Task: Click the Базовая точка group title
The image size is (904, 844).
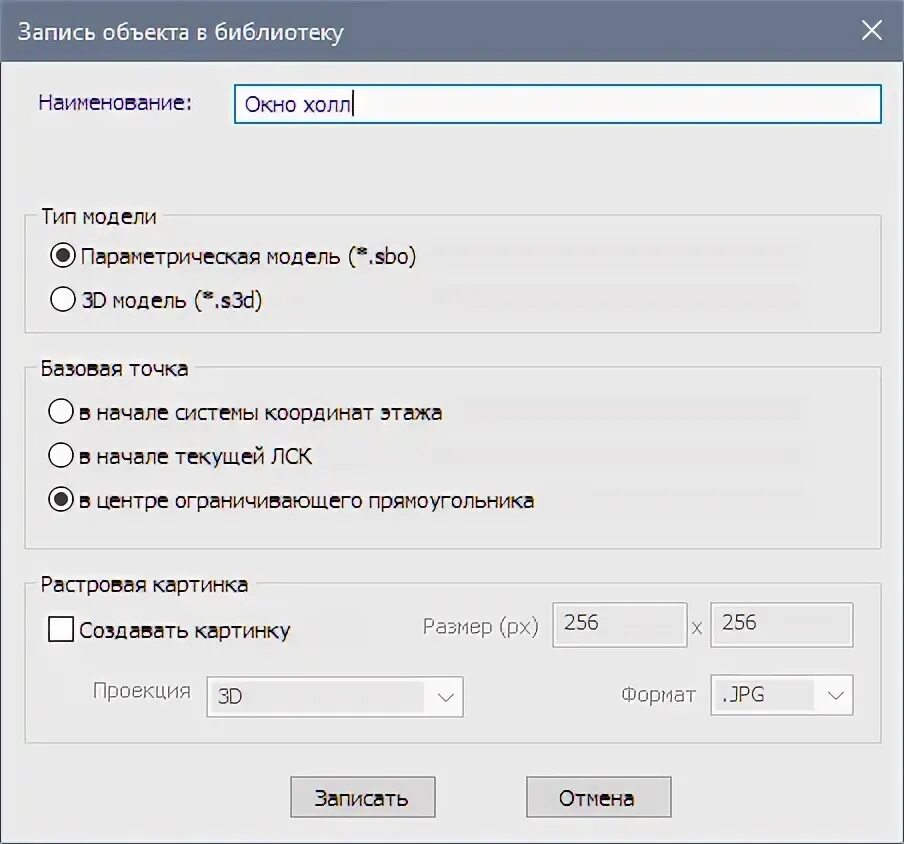Action: coord(114,368)
